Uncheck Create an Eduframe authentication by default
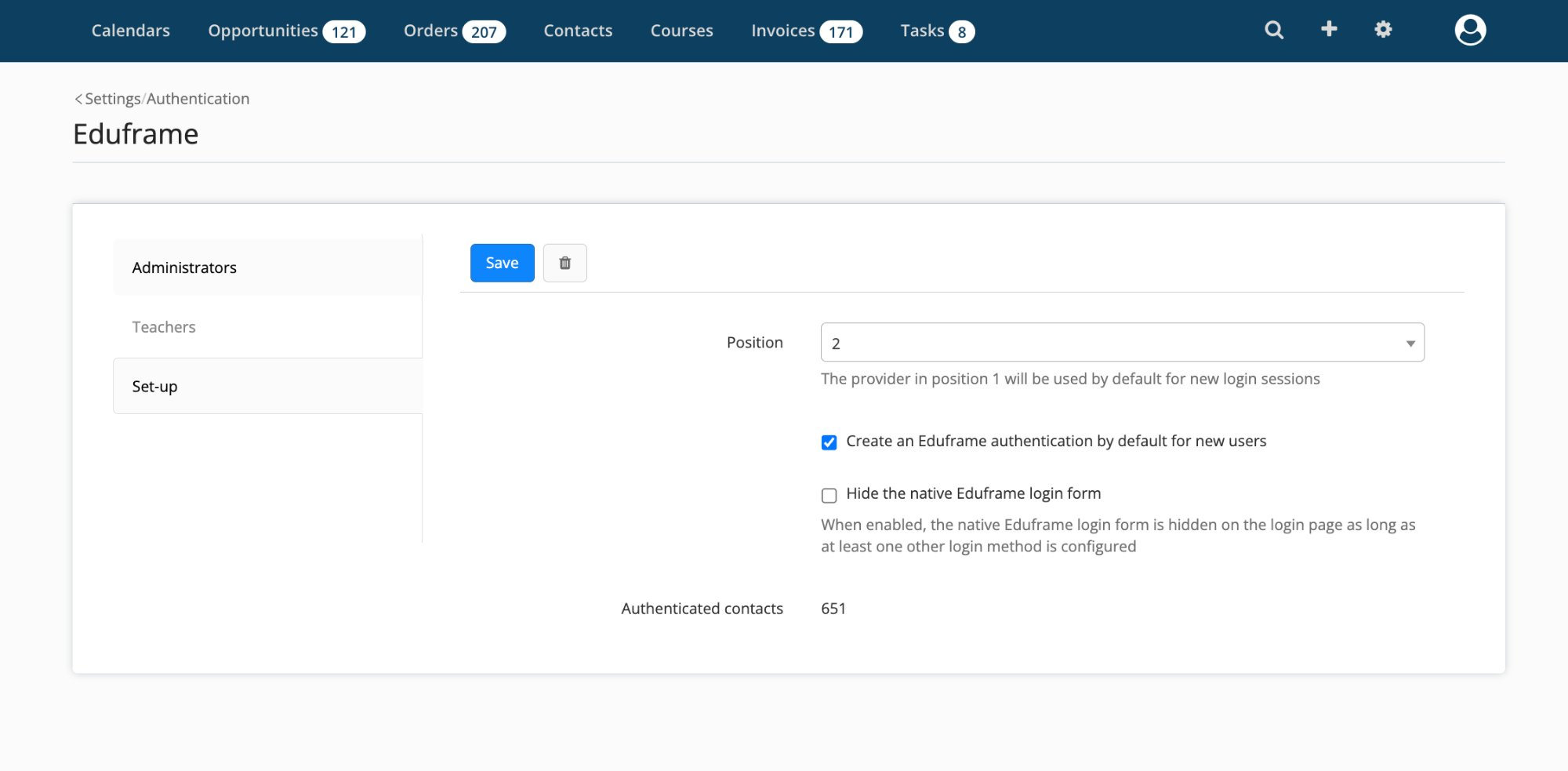 click(829, 442)
